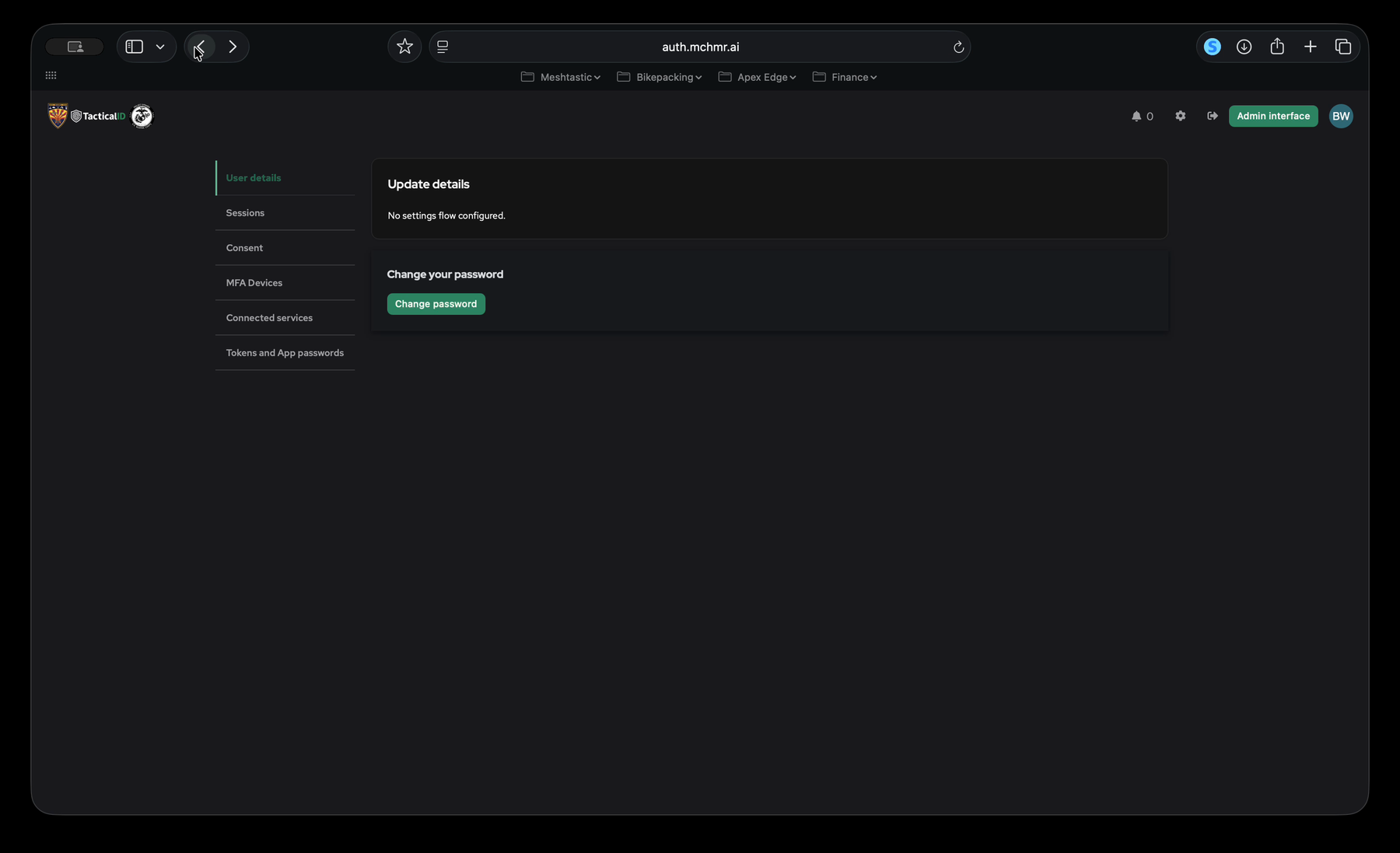Click the shield crest logo on left

coord(58,116)
